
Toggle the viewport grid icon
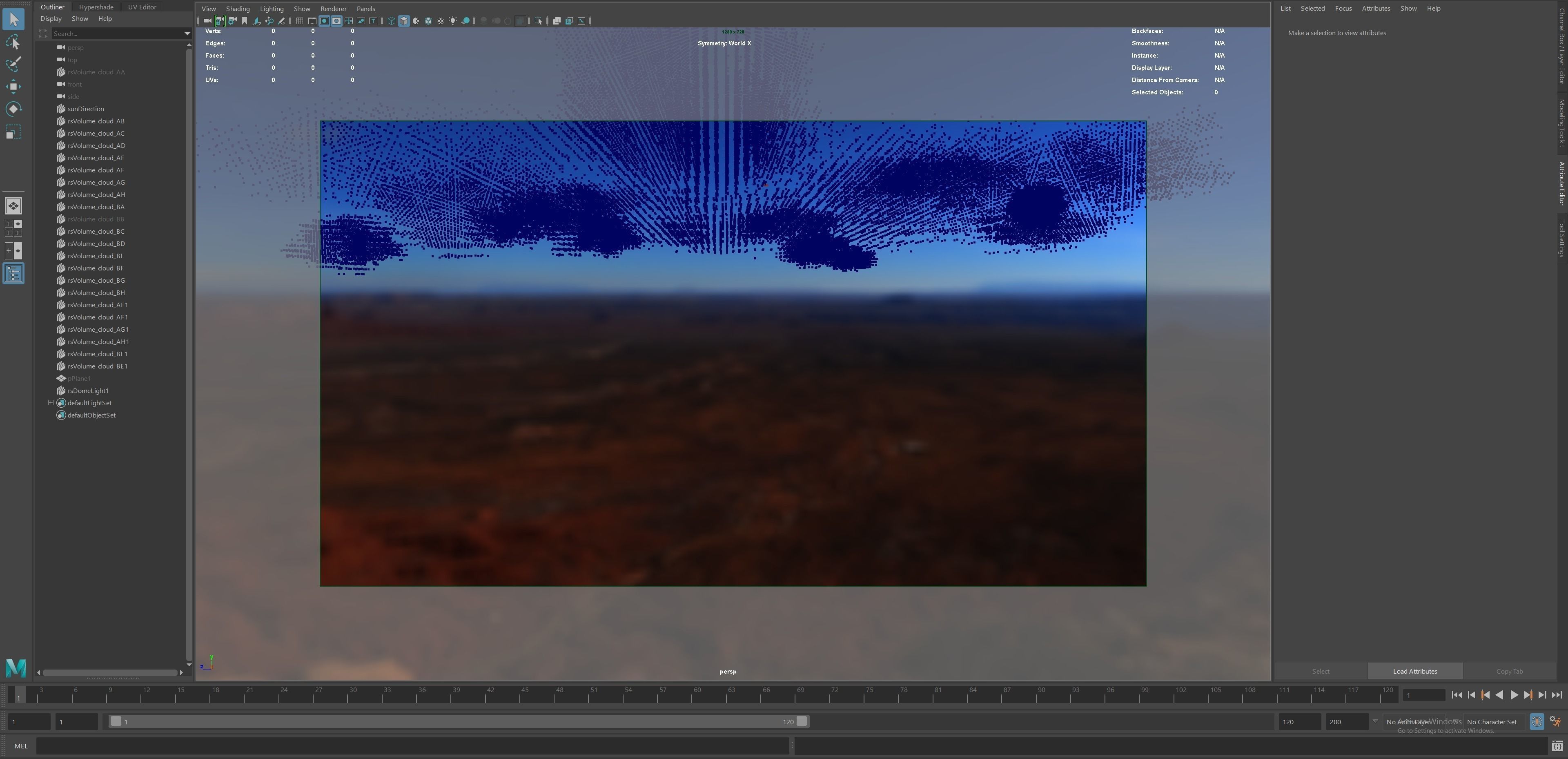pyautogui.click(x=299, y=21)
